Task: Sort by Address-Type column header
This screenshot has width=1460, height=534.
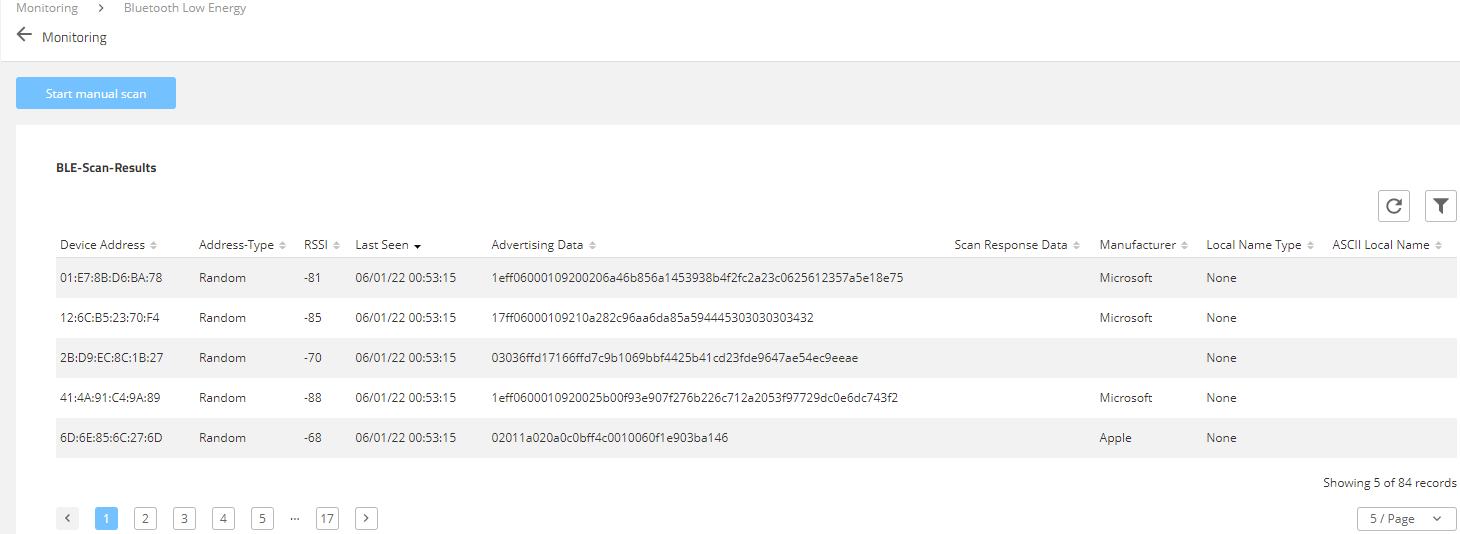Action: [236, 245]
